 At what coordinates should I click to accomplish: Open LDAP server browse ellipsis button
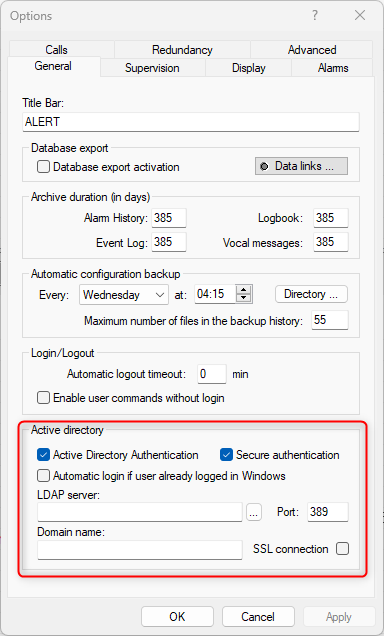(x=254, y=513)
